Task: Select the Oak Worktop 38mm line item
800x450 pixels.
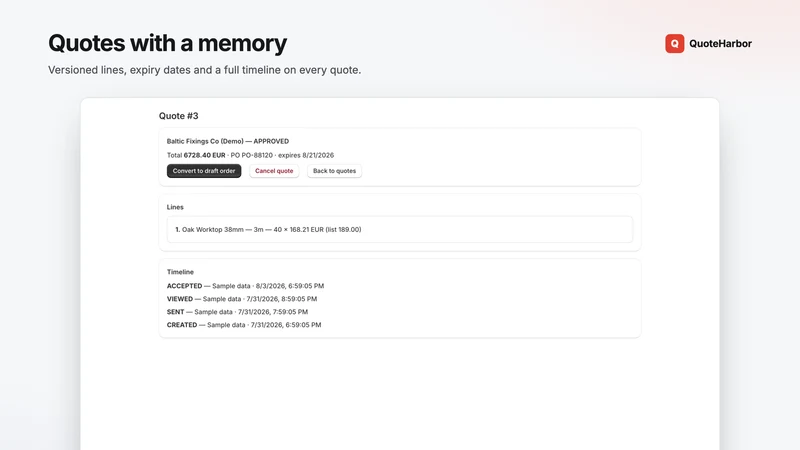Action: point(400,230)
